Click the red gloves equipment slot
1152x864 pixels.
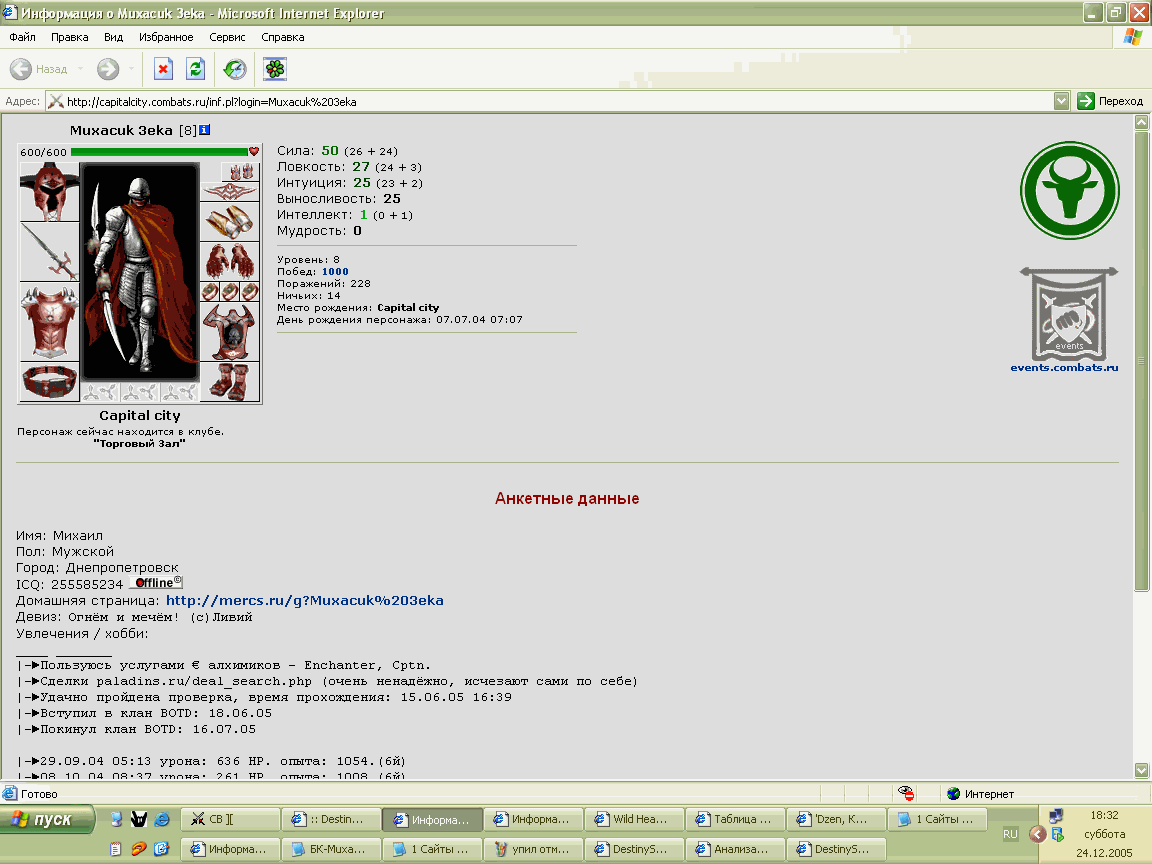(x=230, y=262)
